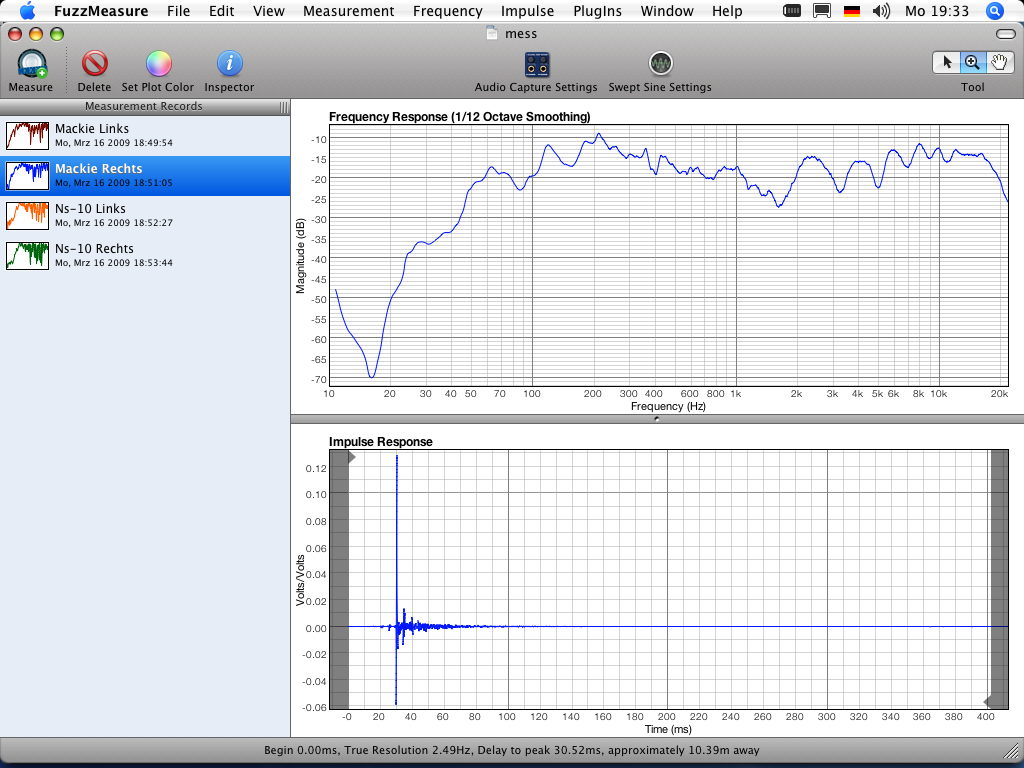Select the zoom magnifier tool
The image size is (1024, 768).
tap(972, 62)
